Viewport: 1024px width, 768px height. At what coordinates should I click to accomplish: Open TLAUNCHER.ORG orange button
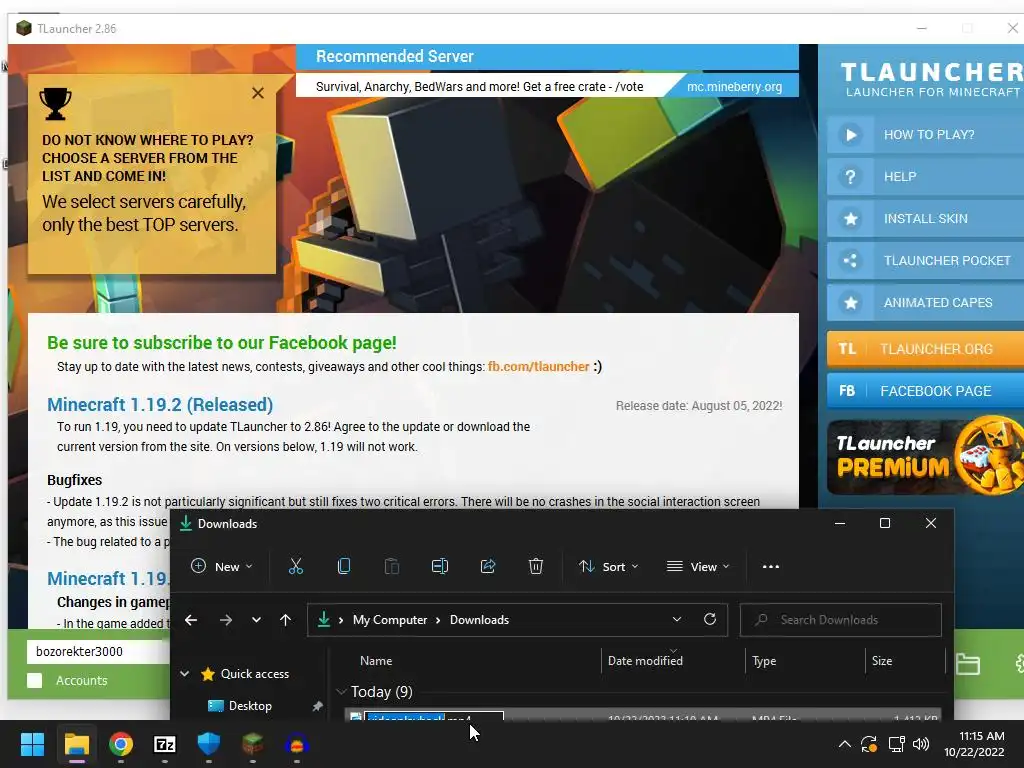[925, 349]
